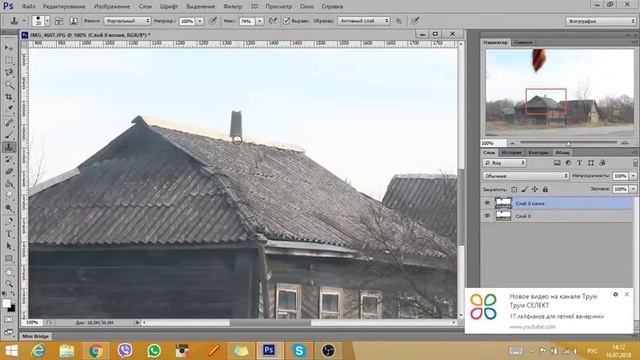The image size is (640, 360).
Task: Open the tool preset picker arrow
Action: pos(24,21)
